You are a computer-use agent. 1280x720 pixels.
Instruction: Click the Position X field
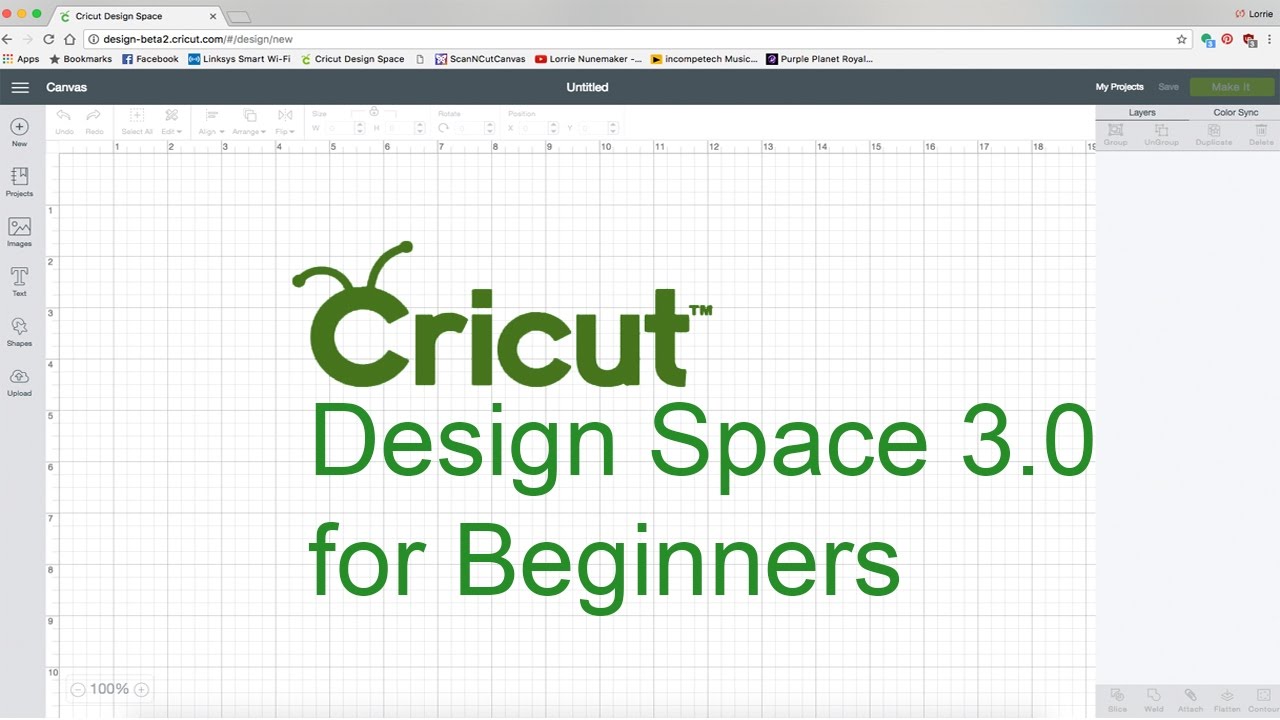[x=535, y=128]
